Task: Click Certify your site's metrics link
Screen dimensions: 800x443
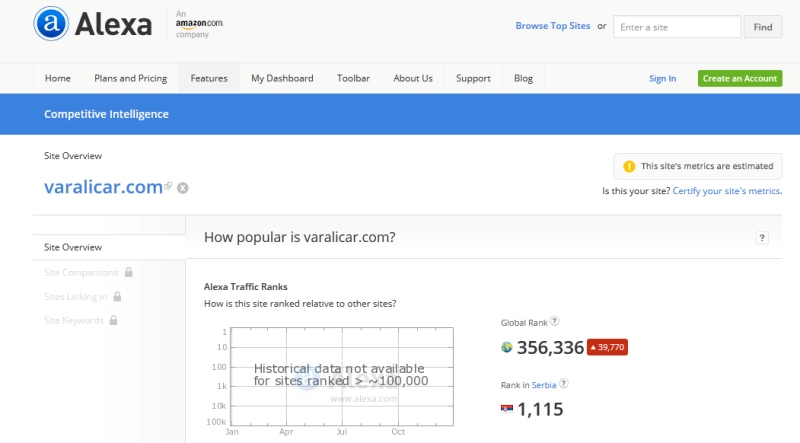Action: 727,191
